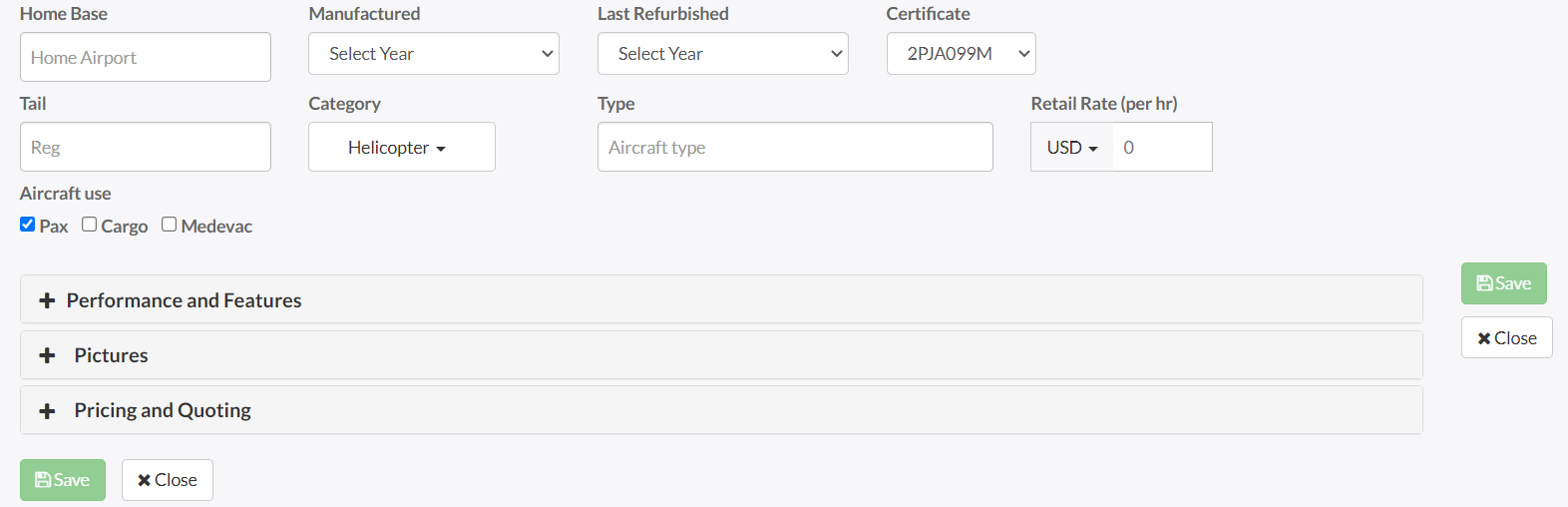
Task: Click plus icon beside Performance and Features
Action: click(x=47, y=300)
